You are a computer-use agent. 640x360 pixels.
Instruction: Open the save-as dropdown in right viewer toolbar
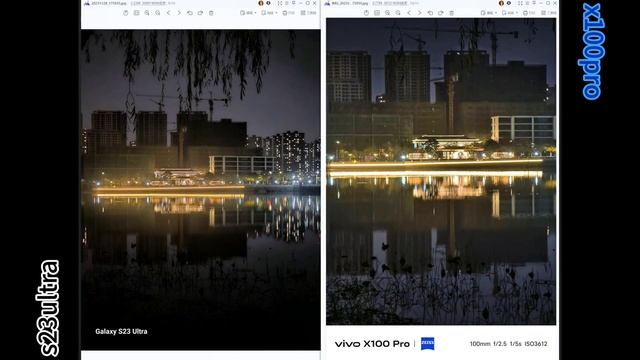click(x=509, y=13)
